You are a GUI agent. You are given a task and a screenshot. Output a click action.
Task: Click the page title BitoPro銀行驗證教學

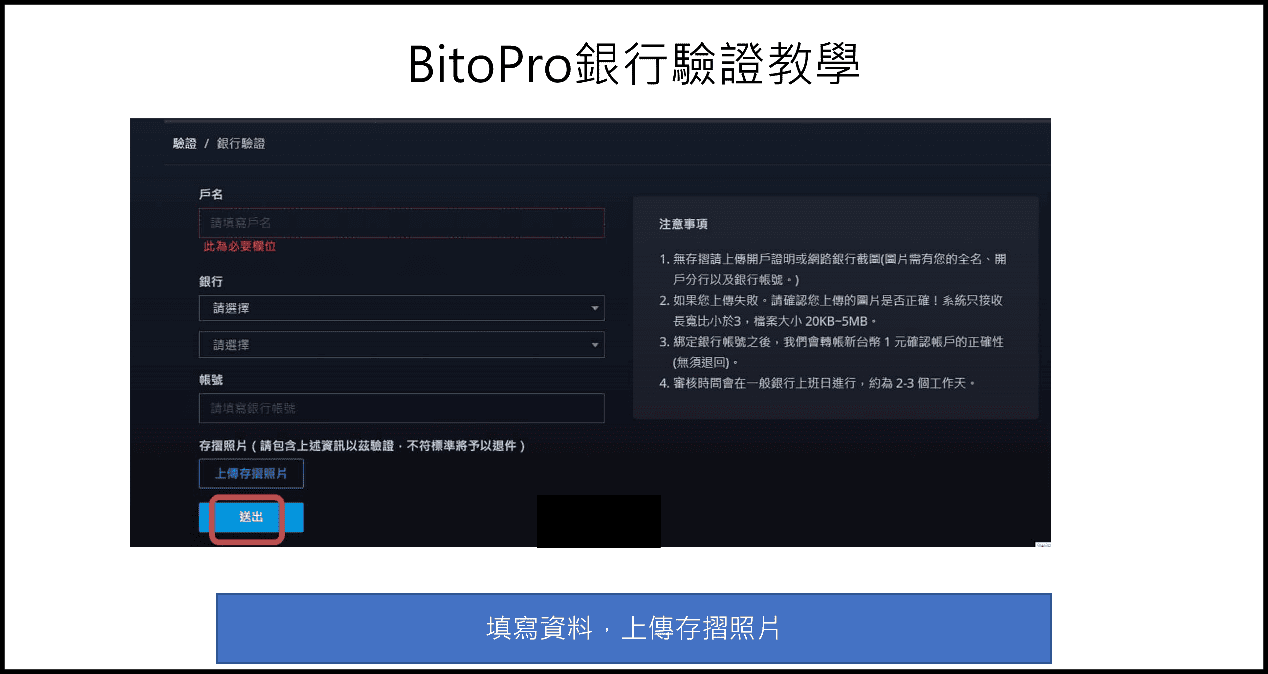(x=634, y=62)
